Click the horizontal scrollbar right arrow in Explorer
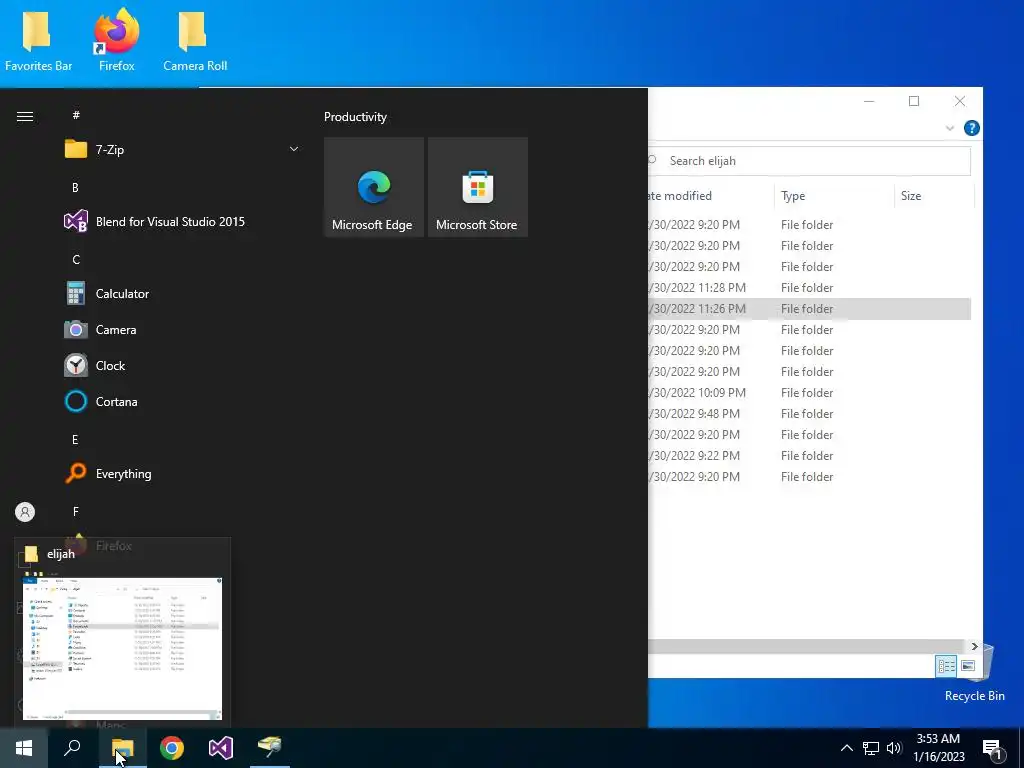This screenshot has width=1024, height=768. [974, 647]
